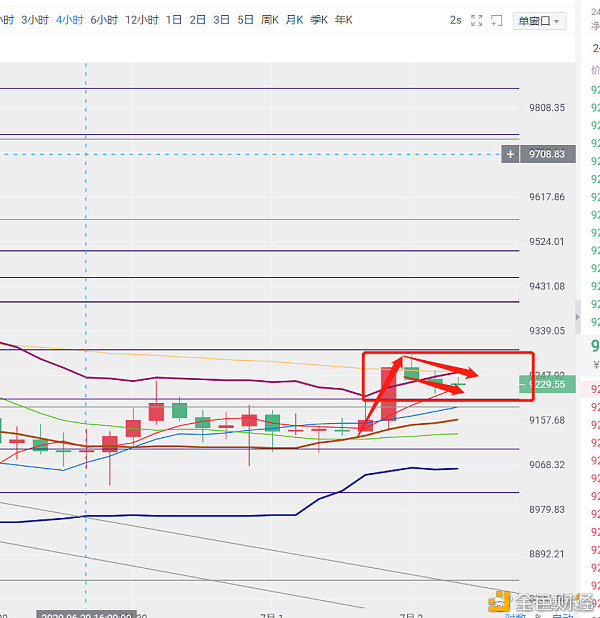Choose the 2日 timeframe
The image size is (600, 618).
coord(198,20)
